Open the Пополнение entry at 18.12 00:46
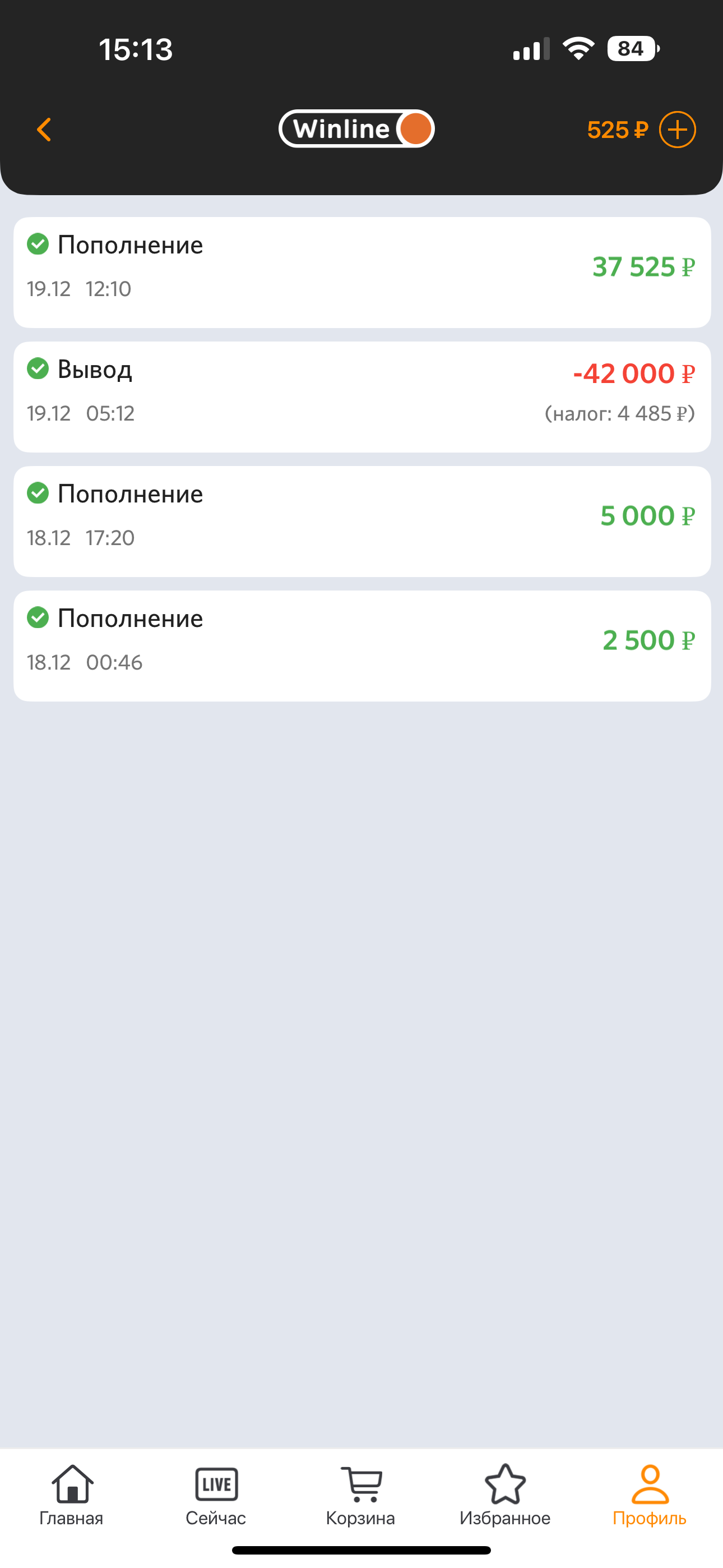The width and height of the screenshot is (723, 1568). pyautogui.click(x=361, y=646)
